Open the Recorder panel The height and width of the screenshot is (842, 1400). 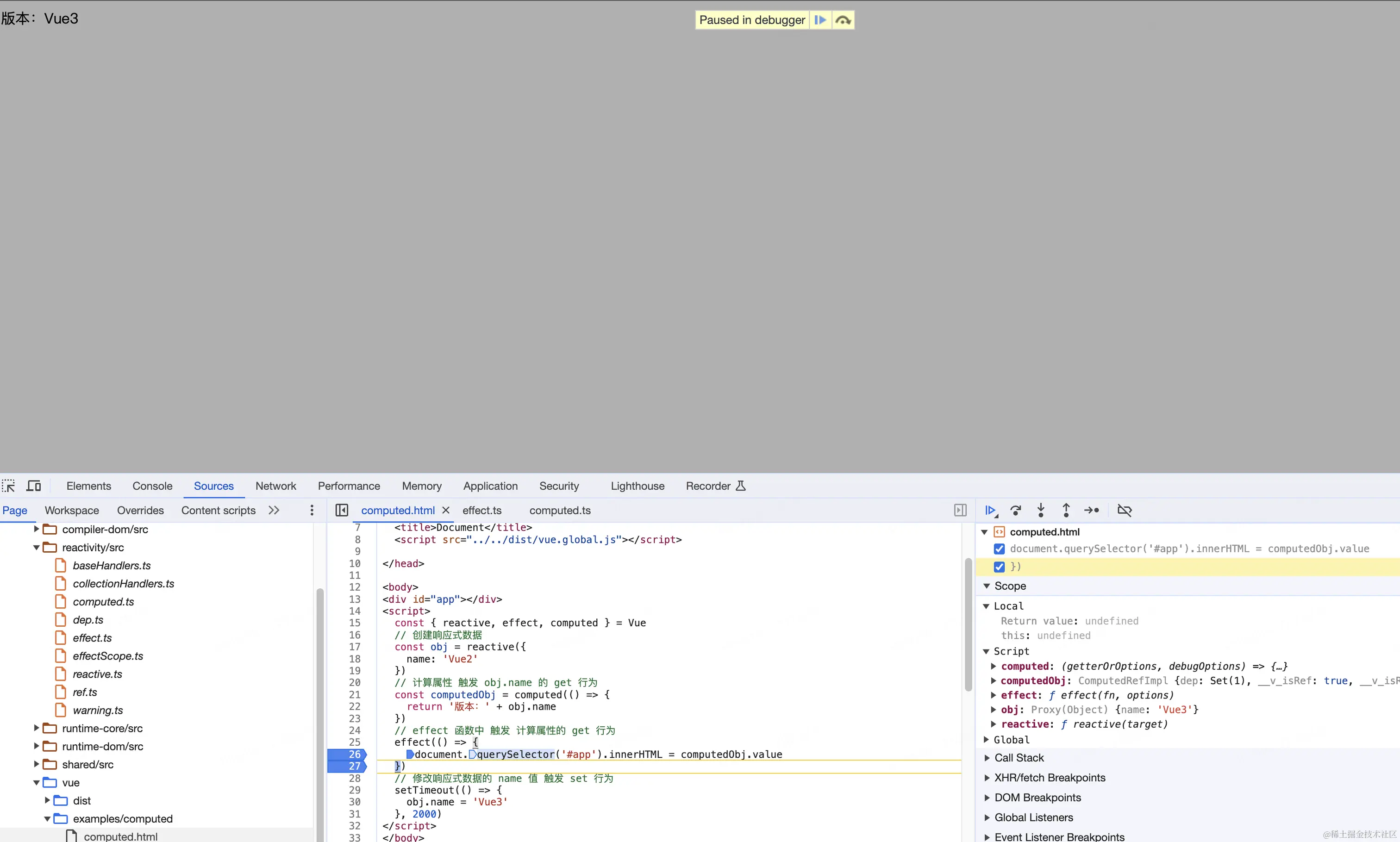pos(715,486)
